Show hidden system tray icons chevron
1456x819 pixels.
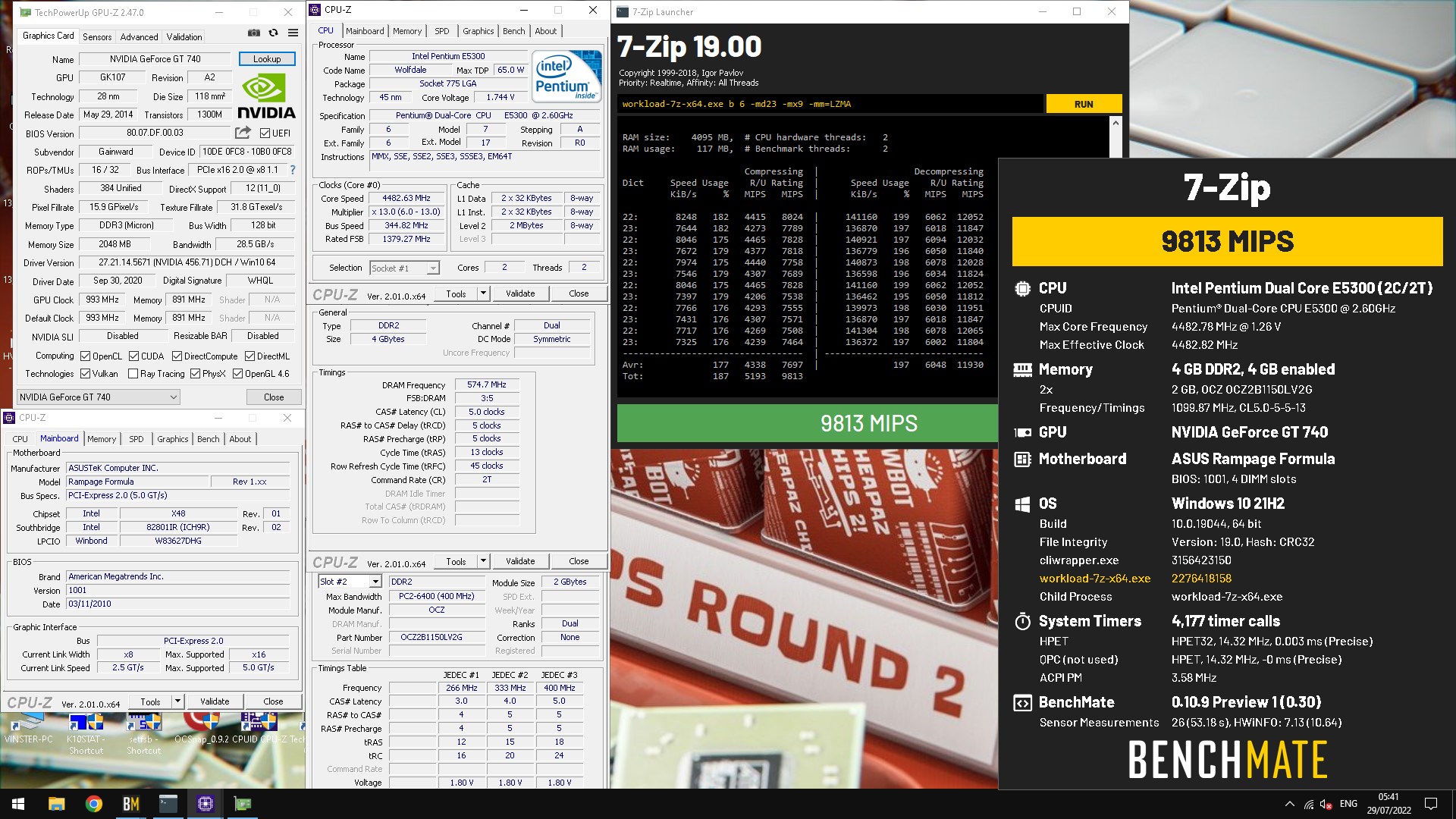1290,804
